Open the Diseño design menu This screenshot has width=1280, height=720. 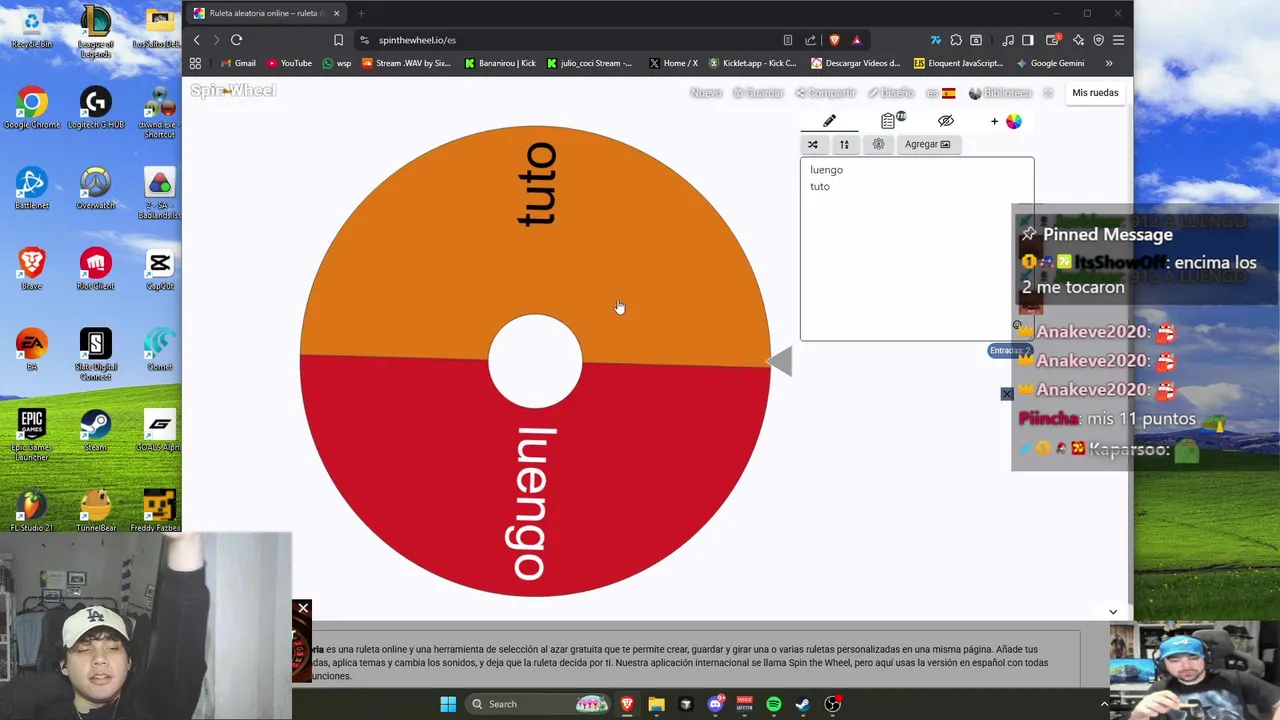[x=890, y=93]
